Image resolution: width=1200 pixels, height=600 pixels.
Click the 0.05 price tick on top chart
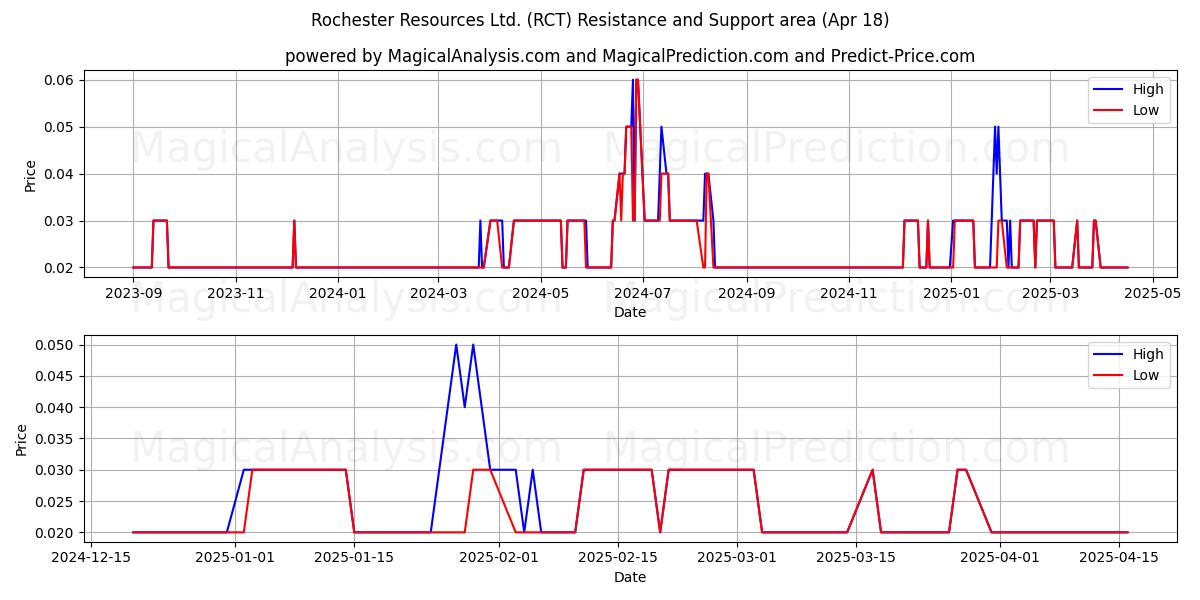61,127
